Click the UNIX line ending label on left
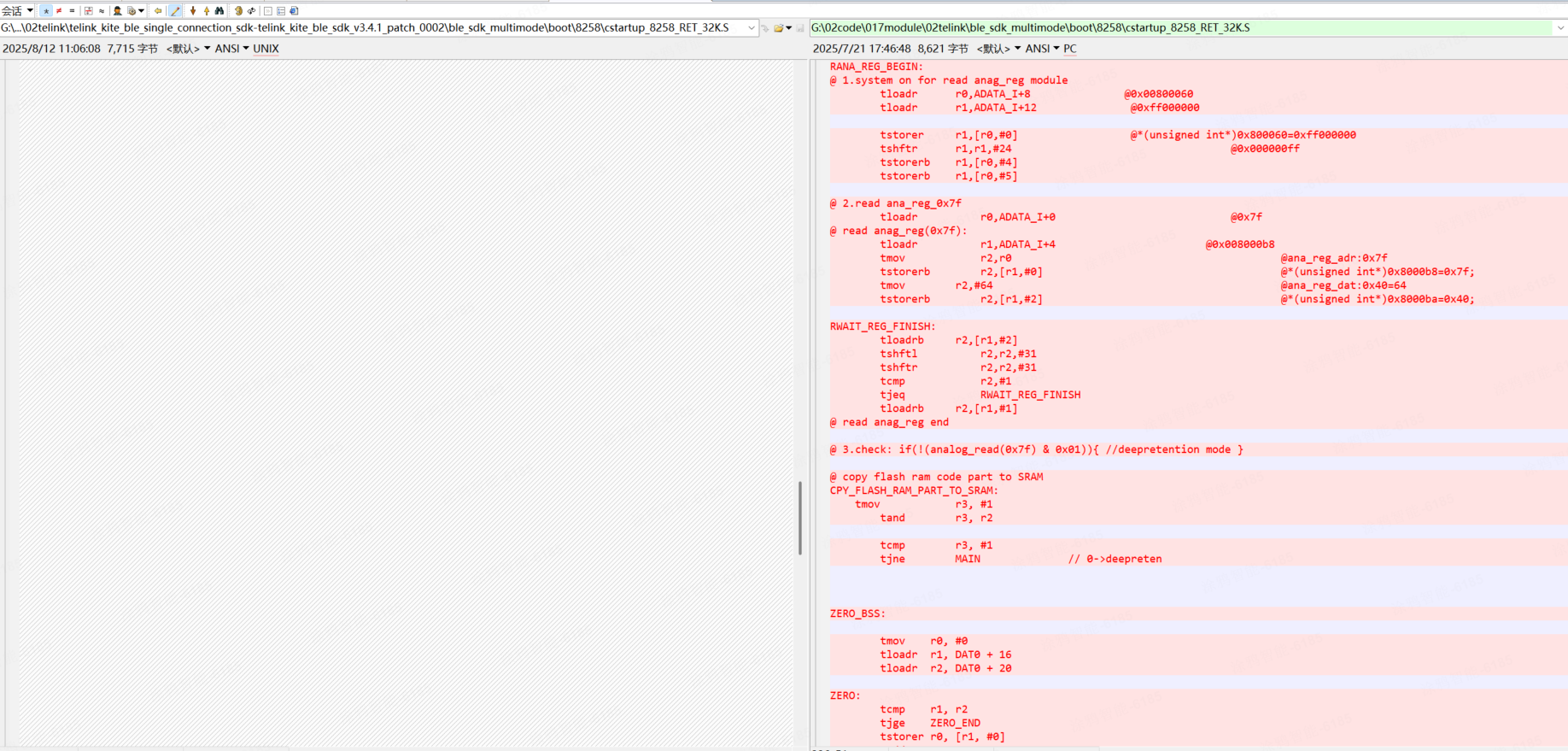This screenshot has width=1568, height=751. 266,49
